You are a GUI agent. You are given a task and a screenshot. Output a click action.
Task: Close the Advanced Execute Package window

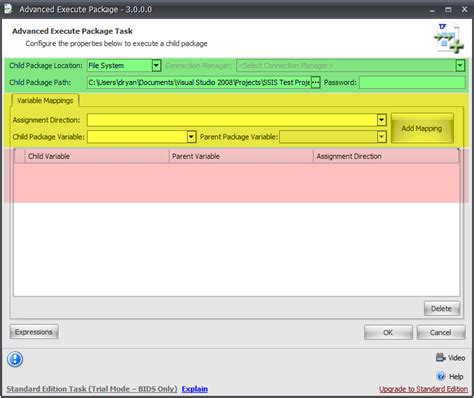(464, 9)
